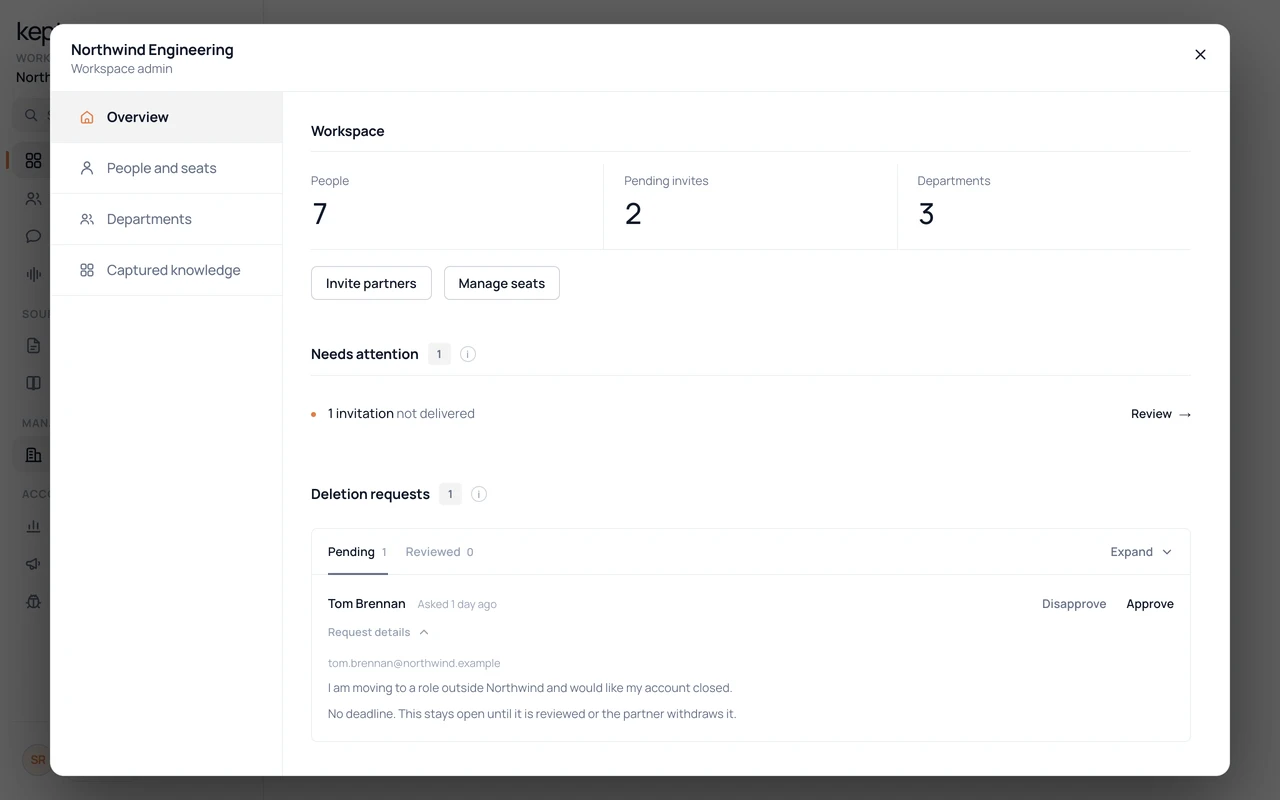Open the Overview section
Viewport: 1280px width, 800px height.
pos(166,117)
